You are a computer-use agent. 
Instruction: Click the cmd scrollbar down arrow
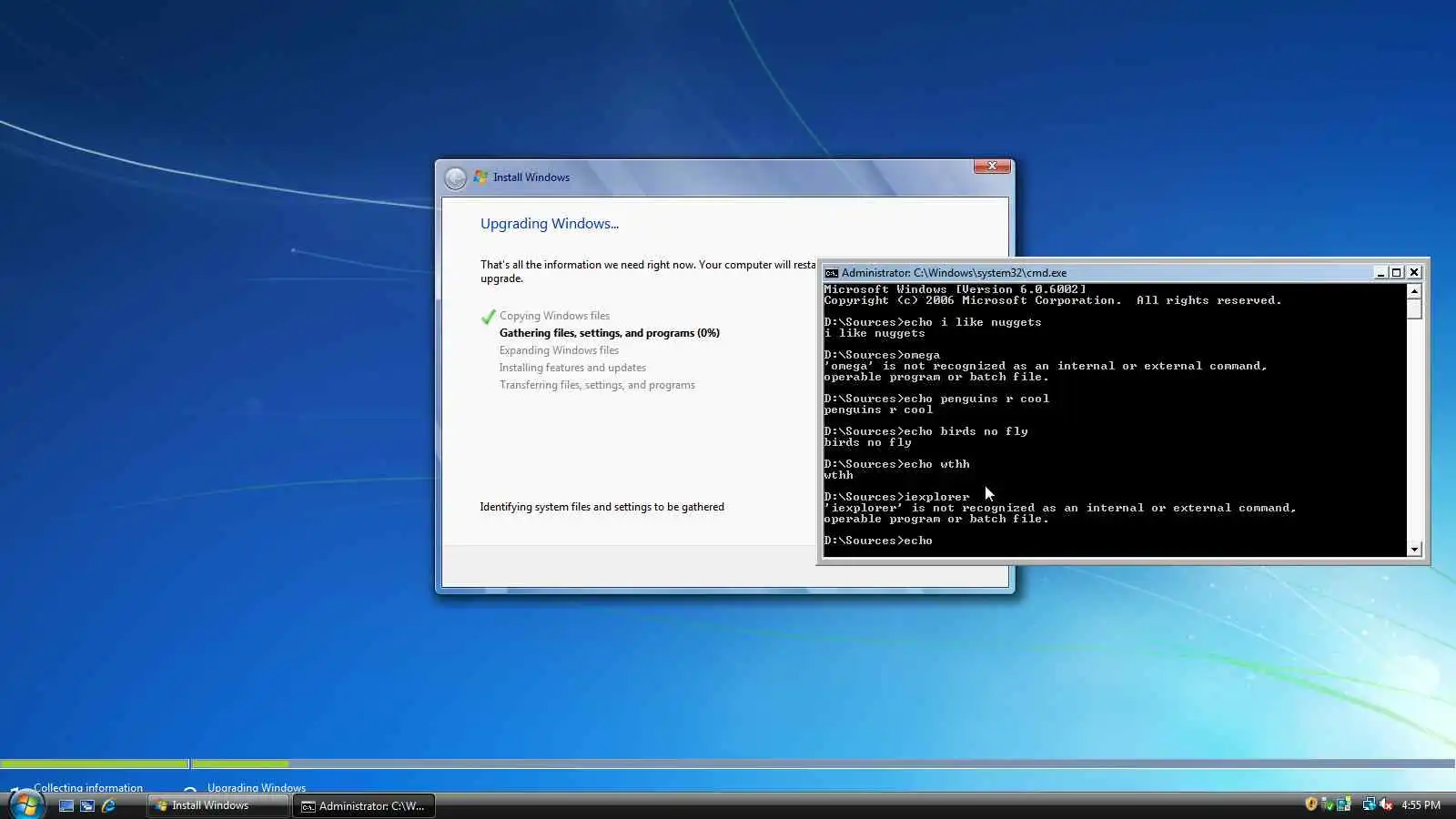pyautogui.click(x=1414, y=549)
